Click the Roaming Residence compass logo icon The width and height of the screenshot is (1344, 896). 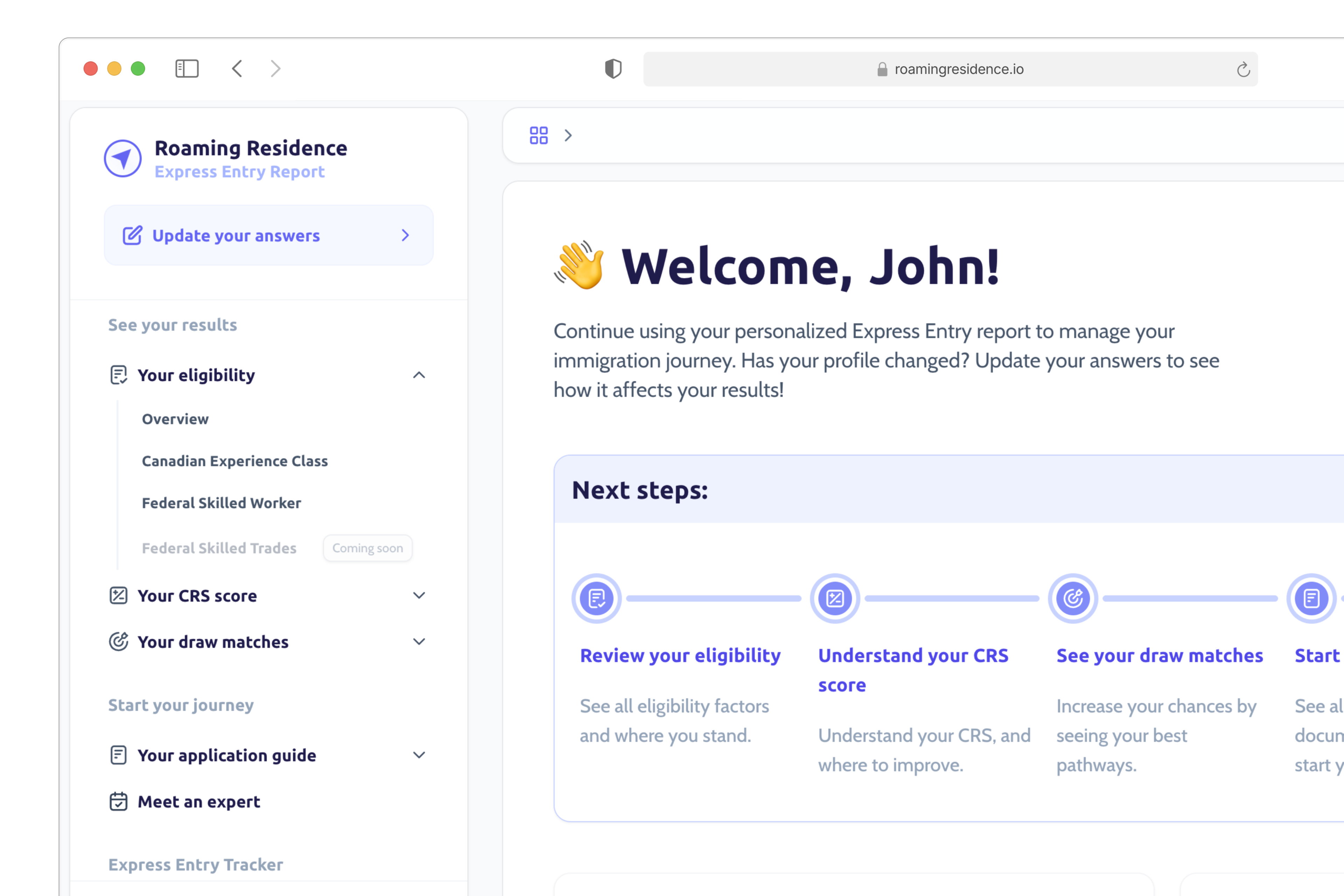(x=122, y=158)
